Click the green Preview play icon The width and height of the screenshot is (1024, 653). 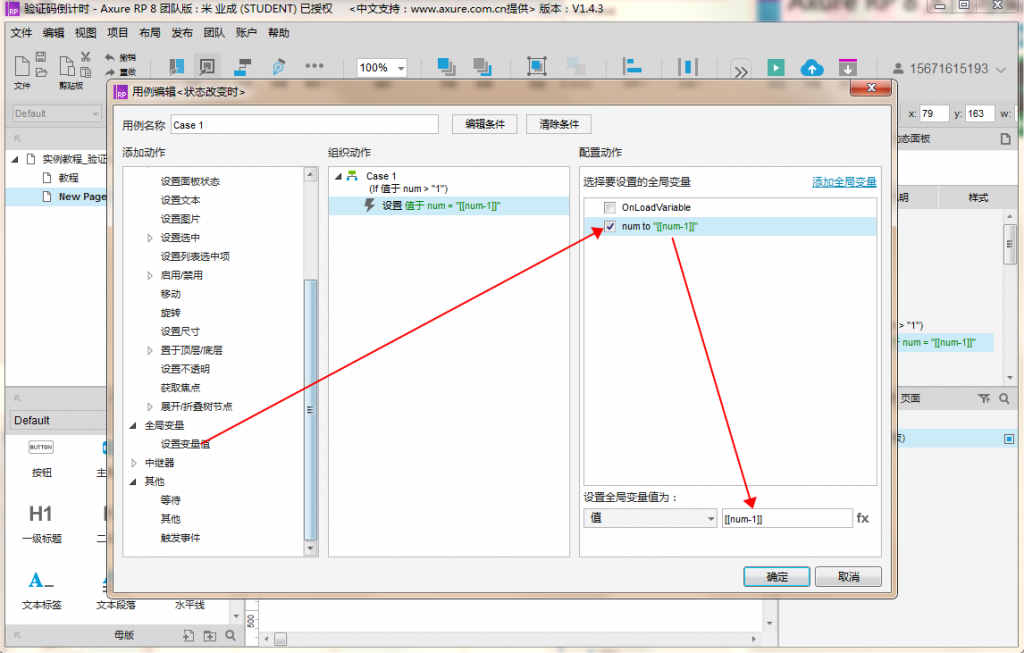[x=776, y=68]
